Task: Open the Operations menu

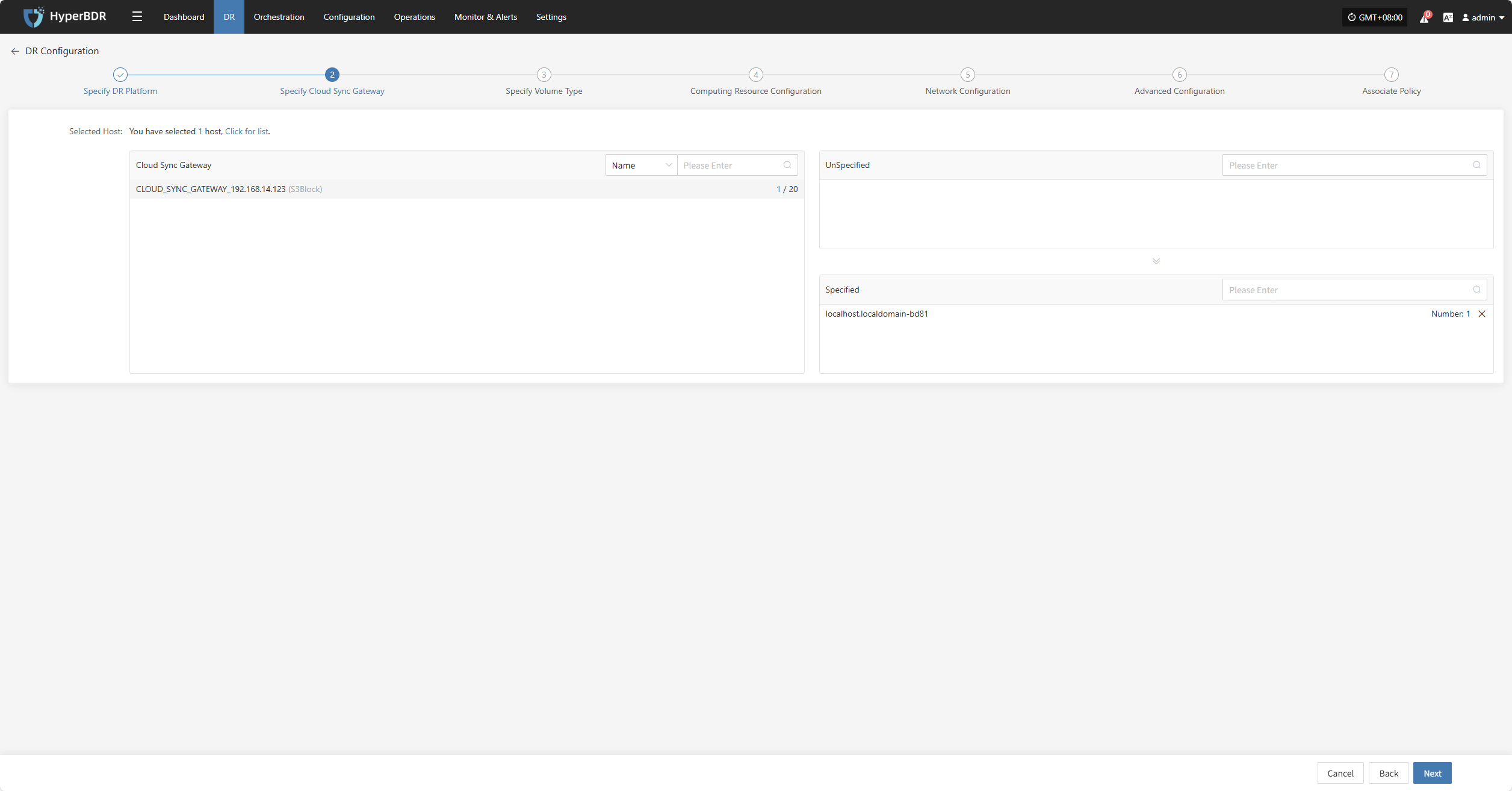Action: tap(415, 17)
